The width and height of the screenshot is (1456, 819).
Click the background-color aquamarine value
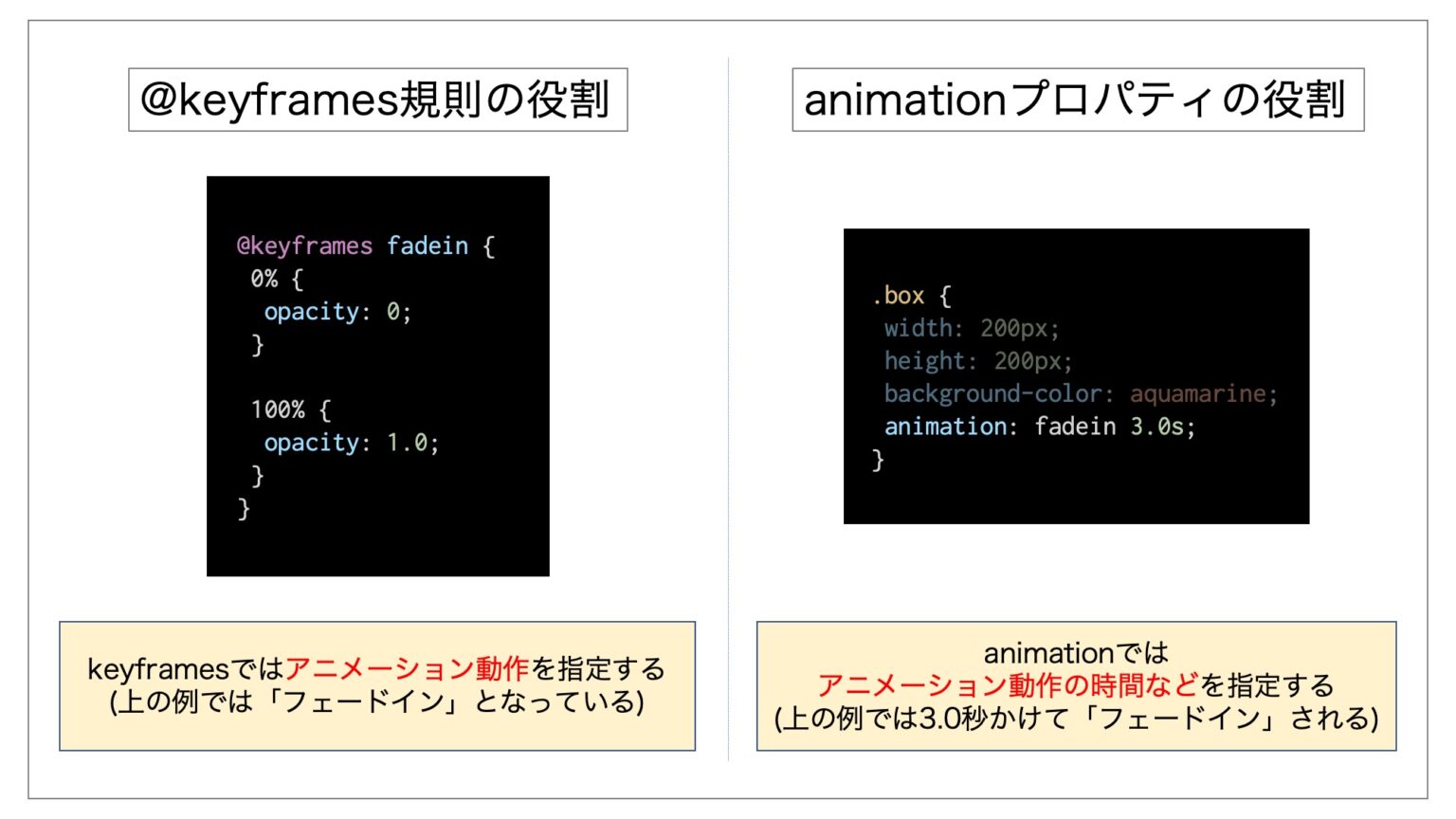[1202, 393]
